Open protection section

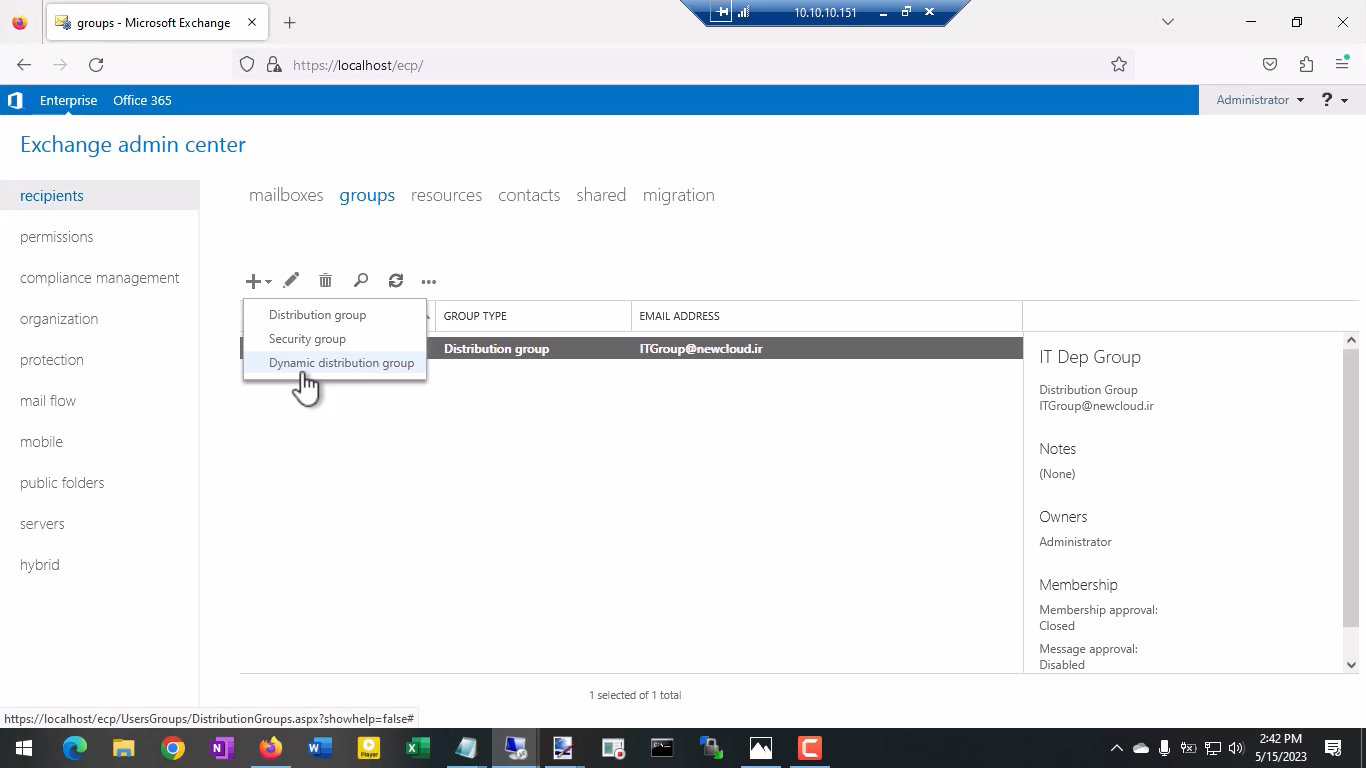(52, 360)
